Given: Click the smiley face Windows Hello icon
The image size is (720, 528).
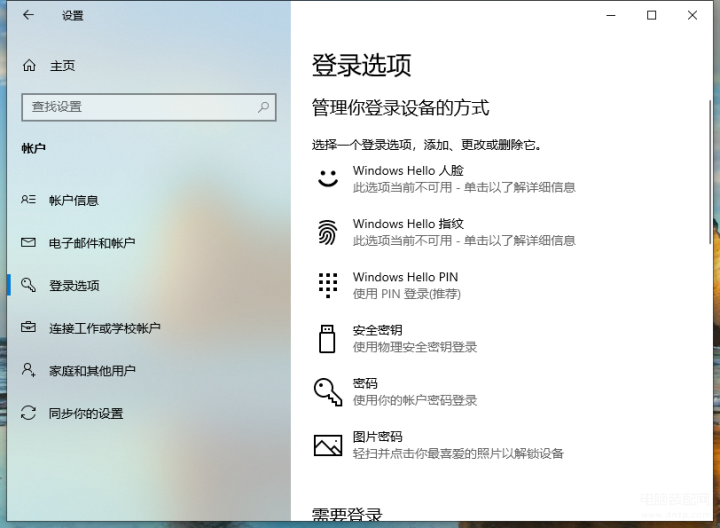Looking at the screenshot, I should click(328, 178).
